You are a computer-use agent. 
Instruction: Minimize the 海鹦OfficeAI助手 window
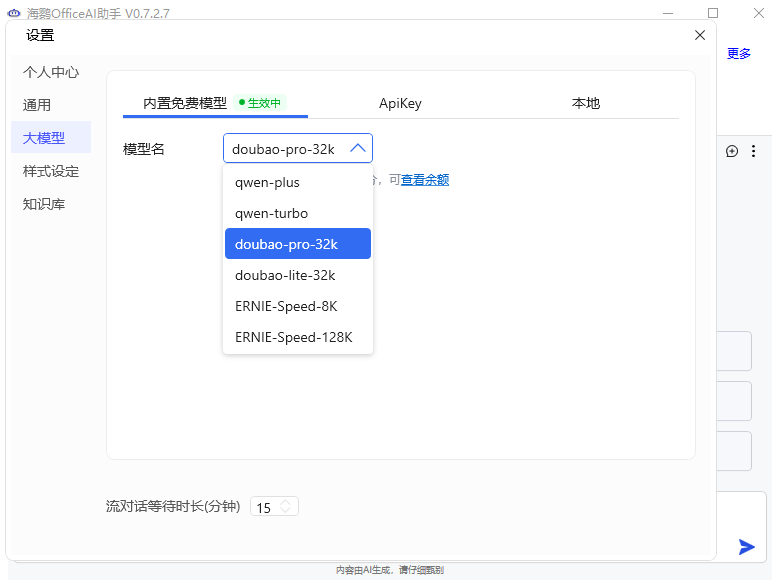click(668, 13)
